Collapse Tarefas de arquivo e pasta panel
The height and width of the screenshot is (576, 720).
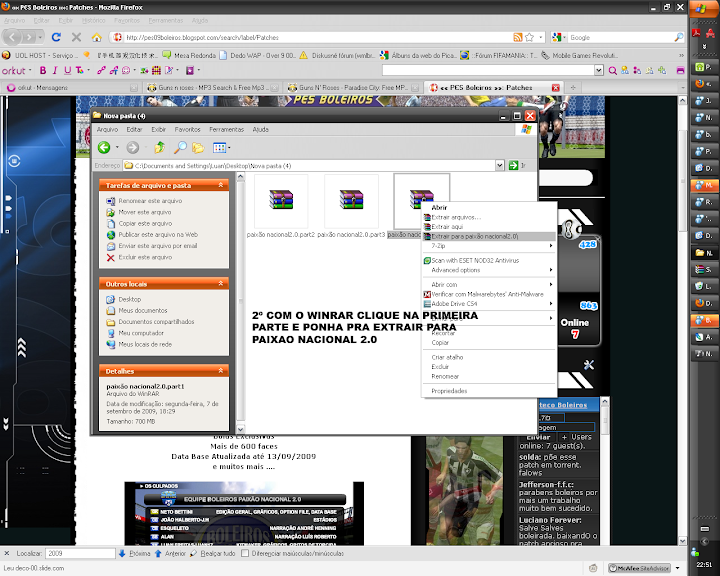(220, 185)
